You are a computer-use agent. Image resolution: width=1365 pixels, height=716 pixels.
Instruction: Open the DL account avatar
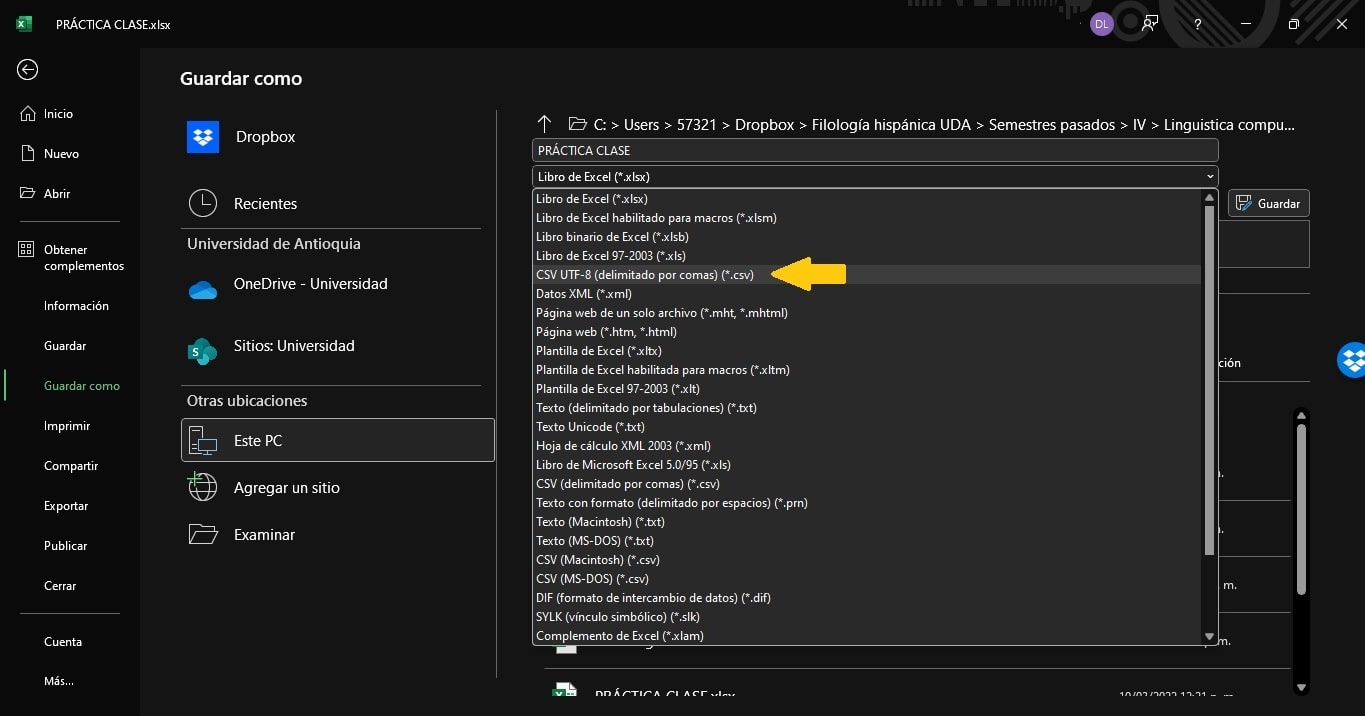[x=1100, y=23]
